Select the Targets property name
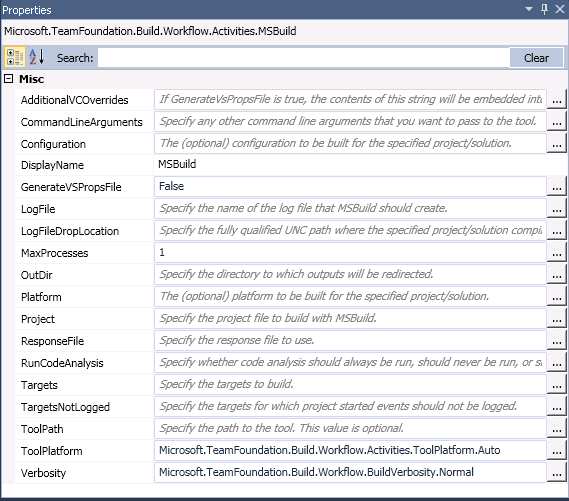The width and height of the screenshot is (569, 501). click(39, 385)
